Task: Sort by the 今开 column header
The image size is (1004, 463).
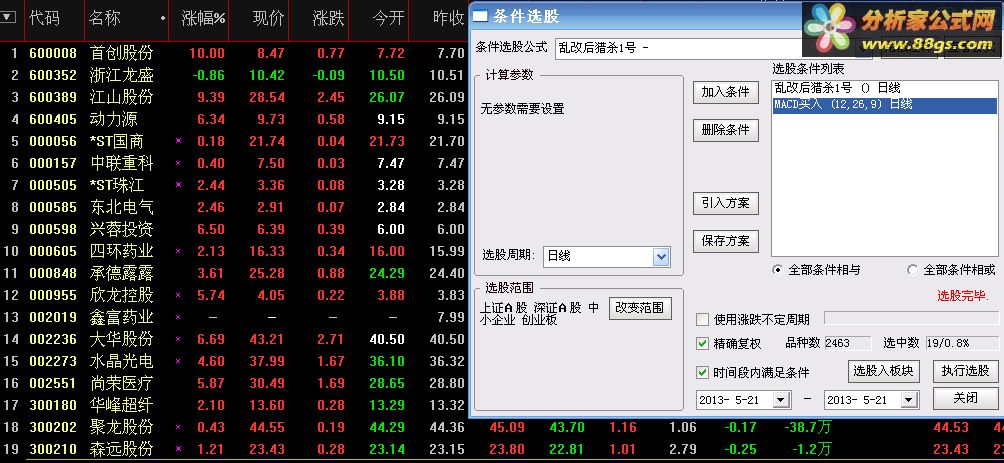Action: 389,18
